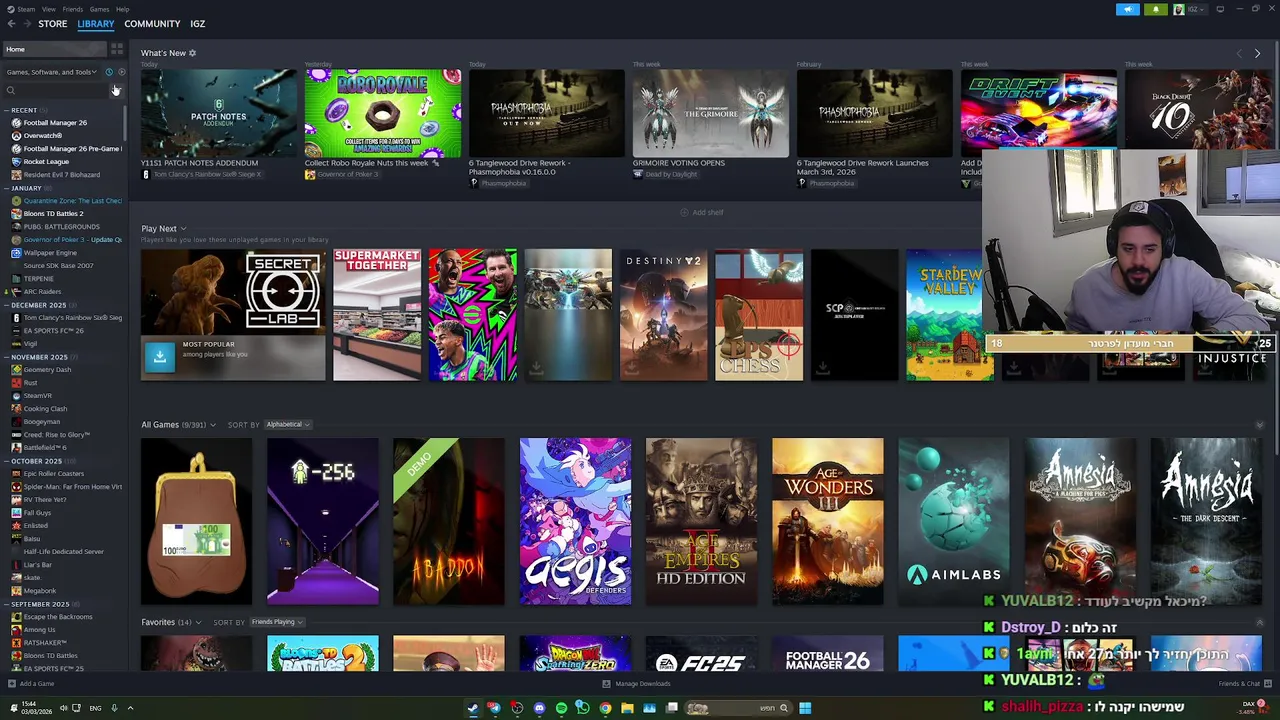
Task: Open Games, Software, and Tools dropdown
Action: coord(51,72)
